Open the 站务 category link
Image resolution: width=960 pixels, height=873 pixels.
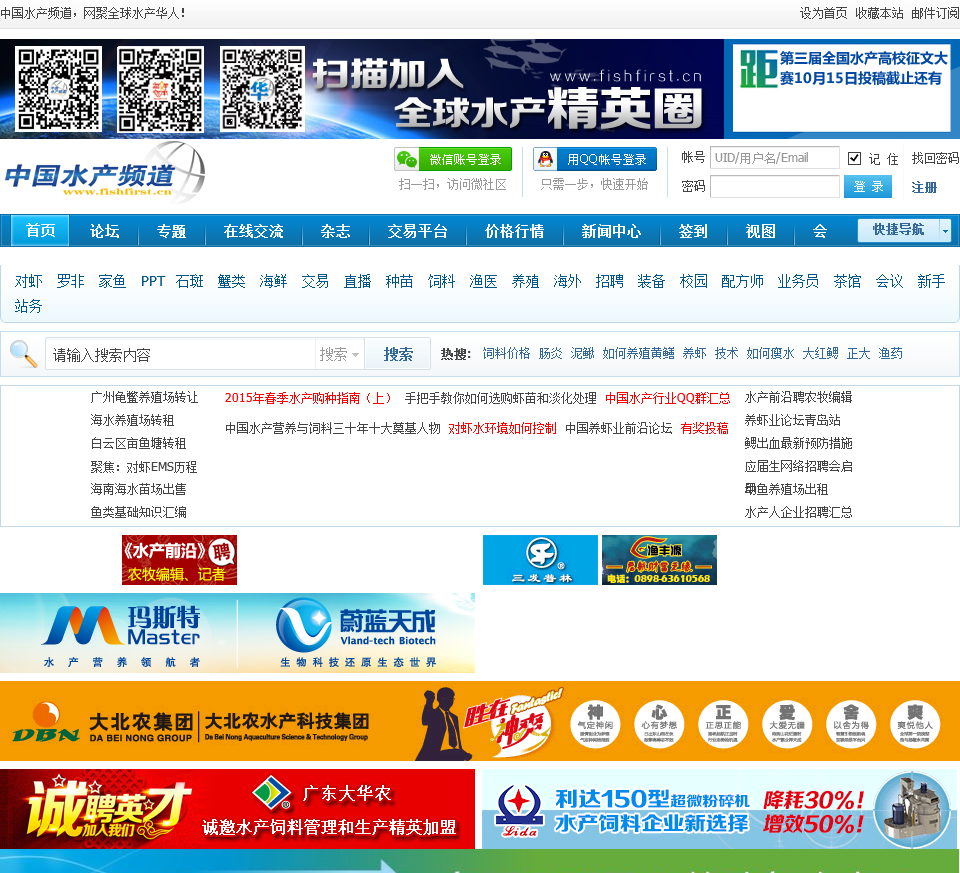28,305
